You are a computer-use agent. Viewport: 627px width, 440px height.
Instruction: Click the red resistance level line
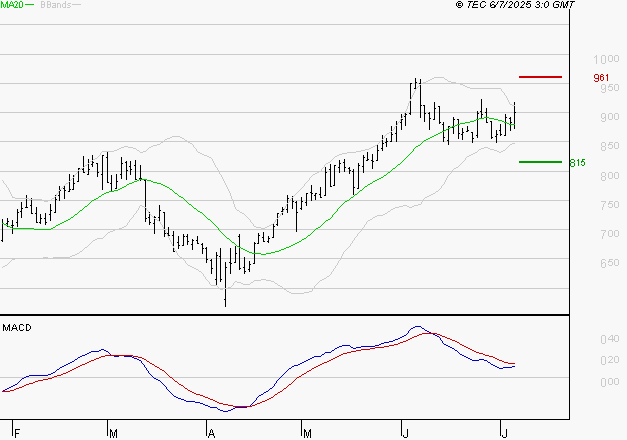click(x=540, y=77)
